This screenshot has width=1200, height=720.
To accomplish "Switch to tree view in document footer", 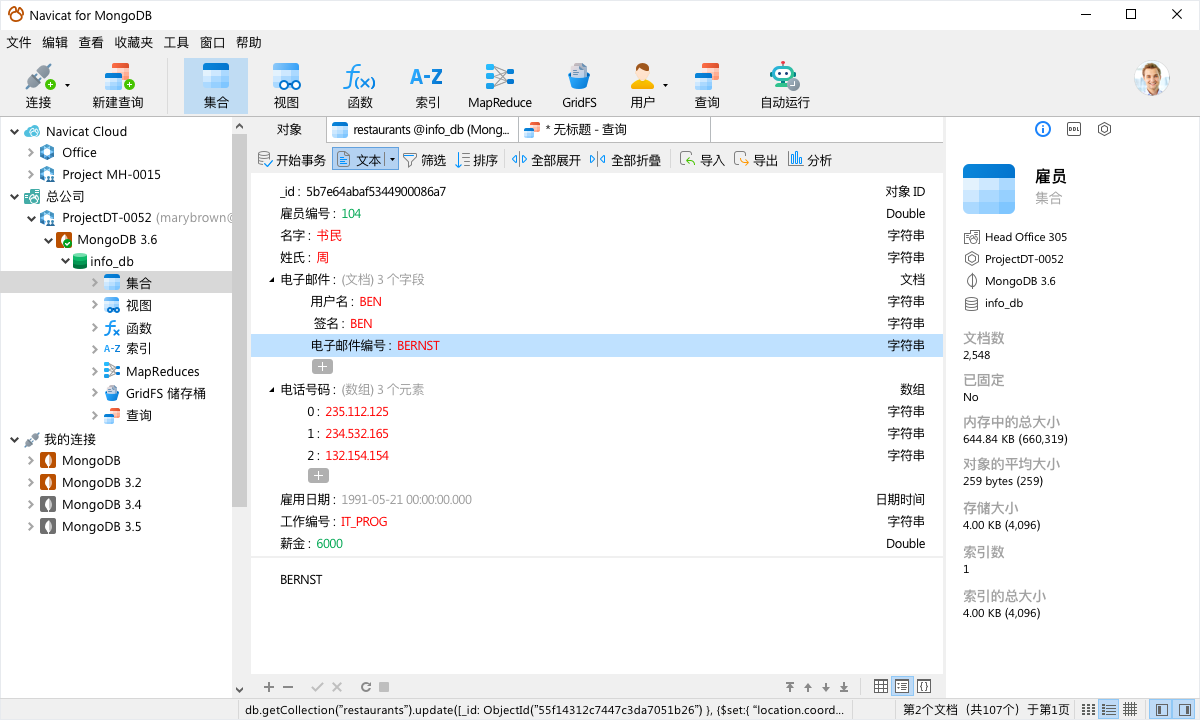I will click(902, 686).
